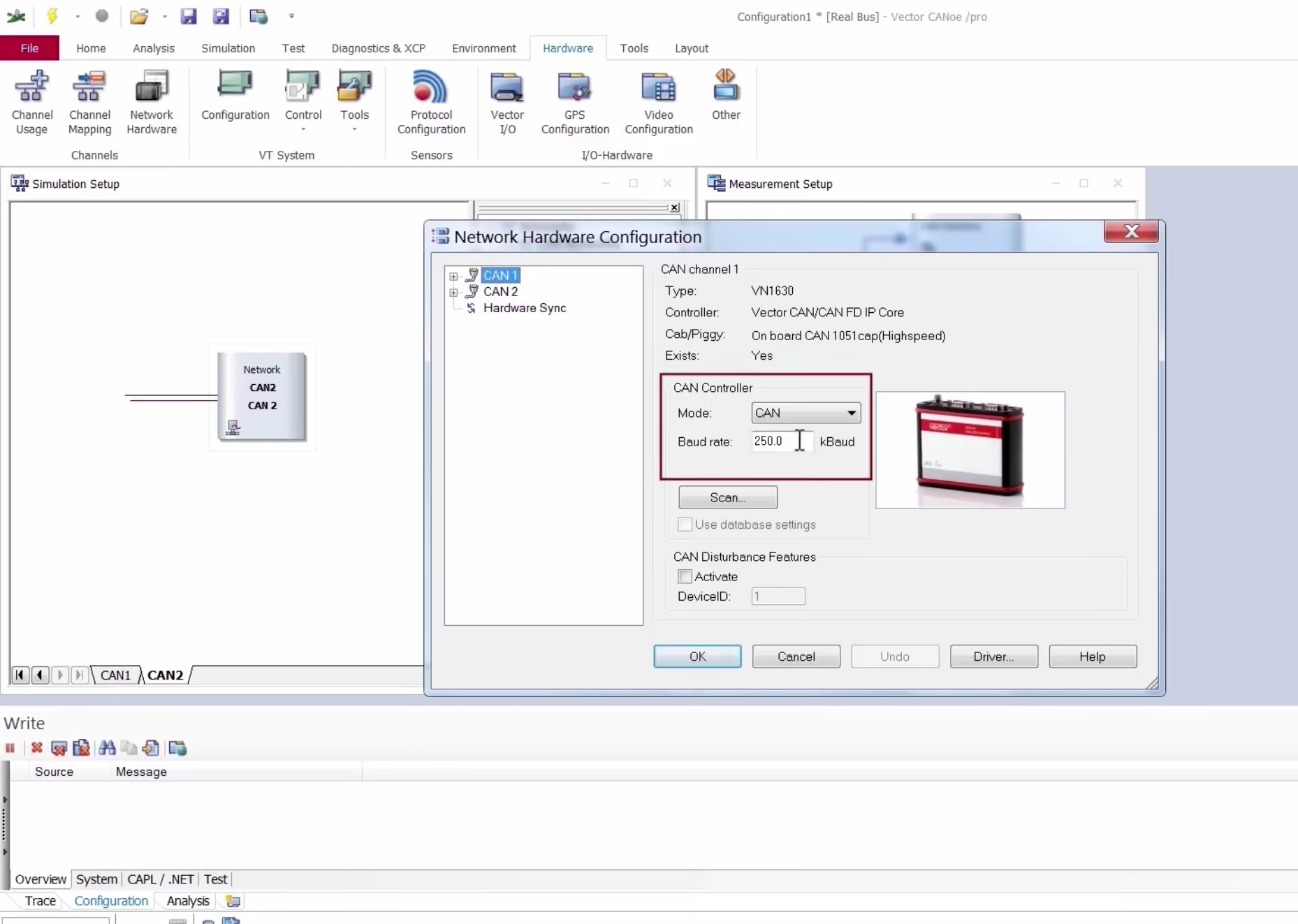Open the File menu

click(29, 48)
